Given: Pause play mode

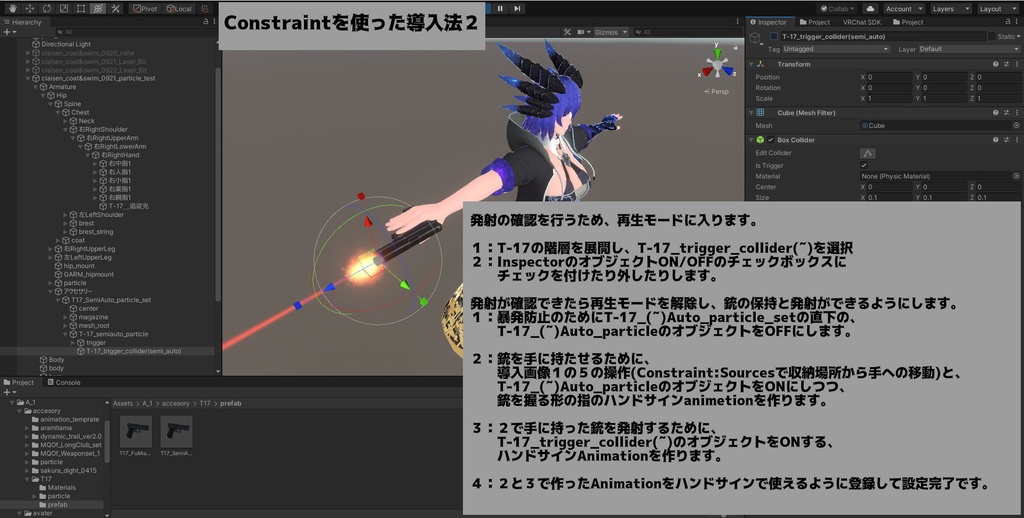Looking at the screenshot, I should click(x=500, y=8).
